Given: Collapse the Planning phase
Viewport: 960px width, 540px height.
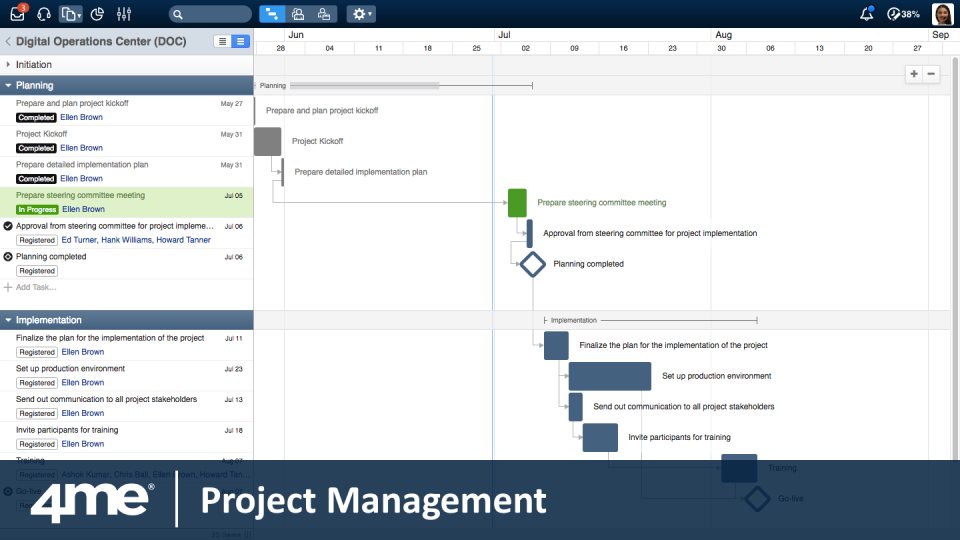Looking at the screenshot, I should tap(8, 86).
